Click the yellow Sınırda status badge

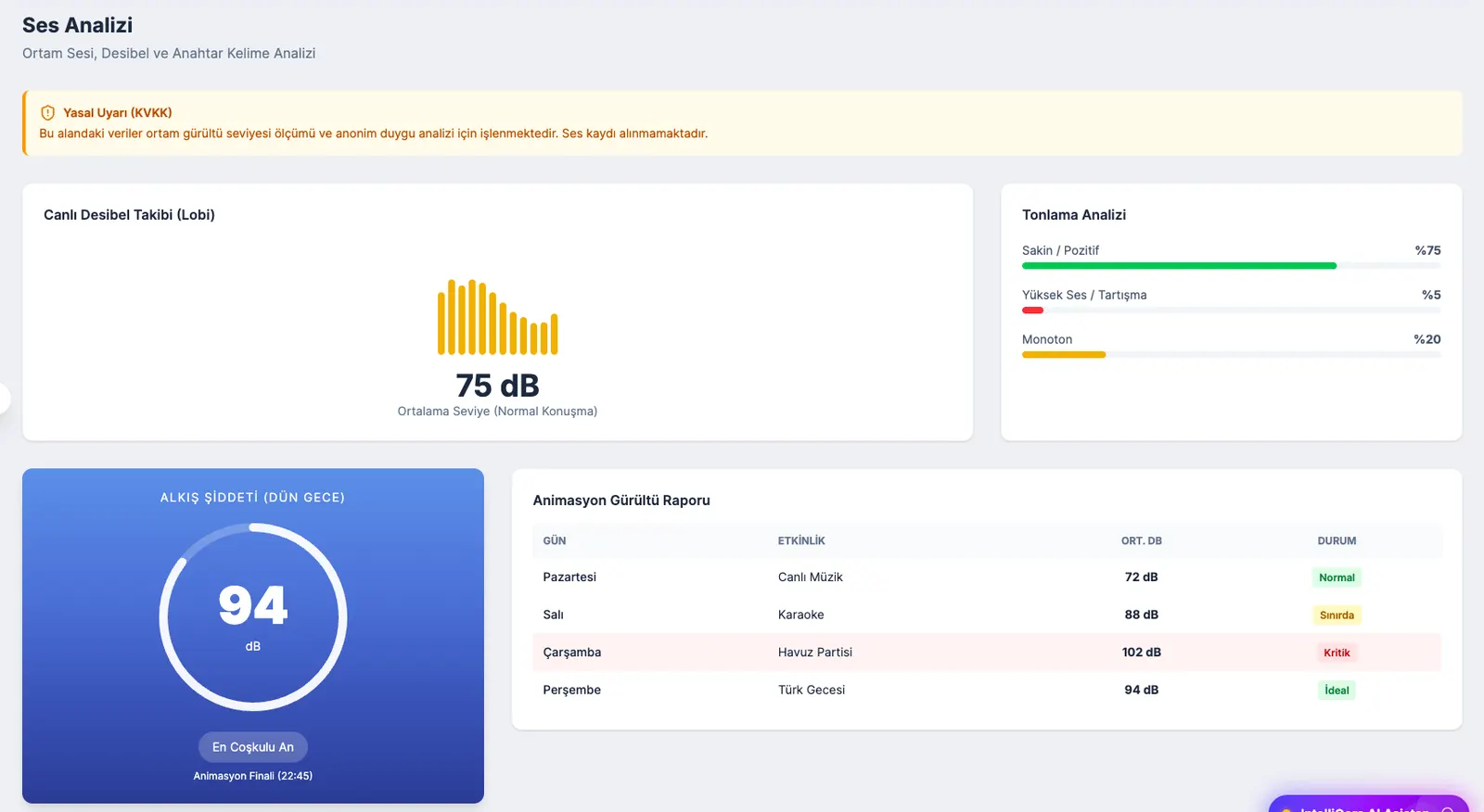[x=1337, y=615]
